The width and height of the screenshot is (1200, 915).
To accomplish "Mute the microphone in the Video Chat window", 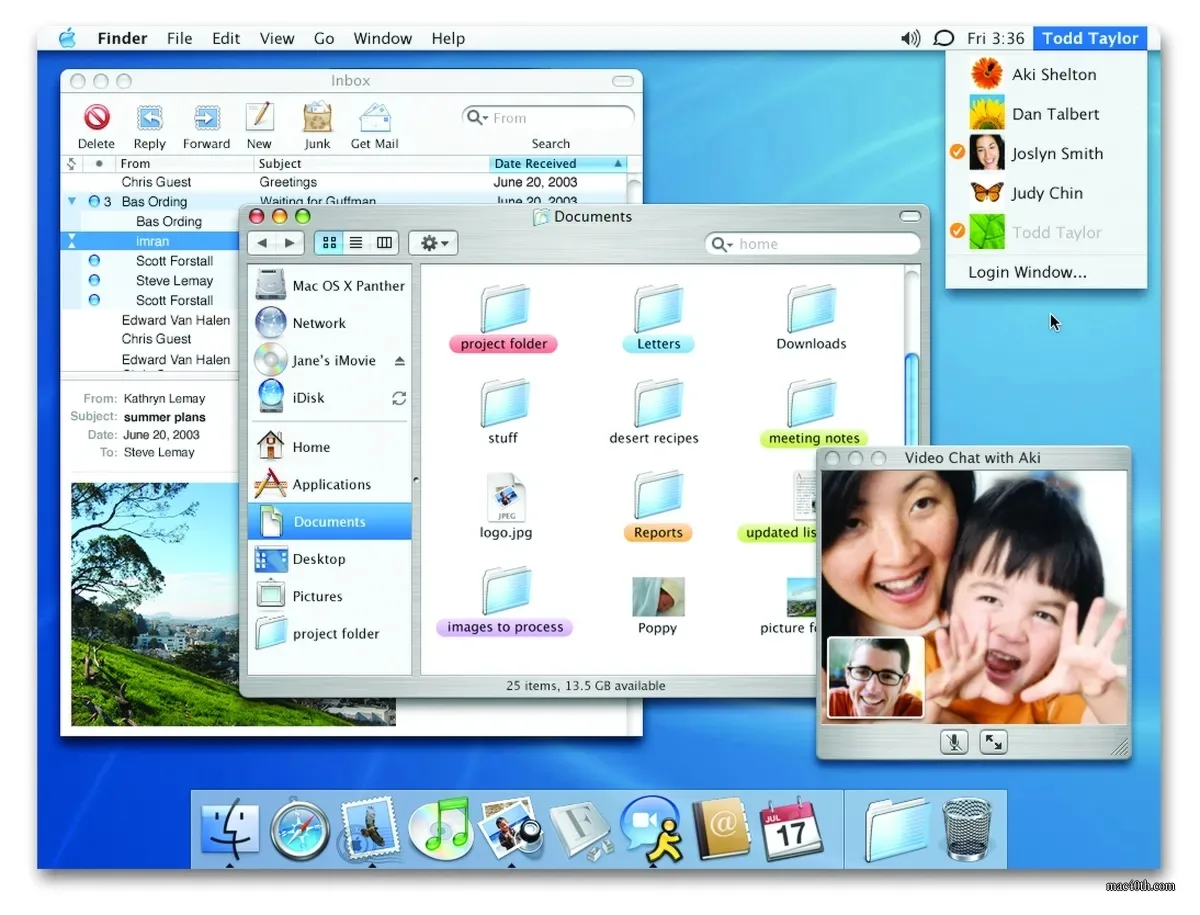I will (953, 742).
